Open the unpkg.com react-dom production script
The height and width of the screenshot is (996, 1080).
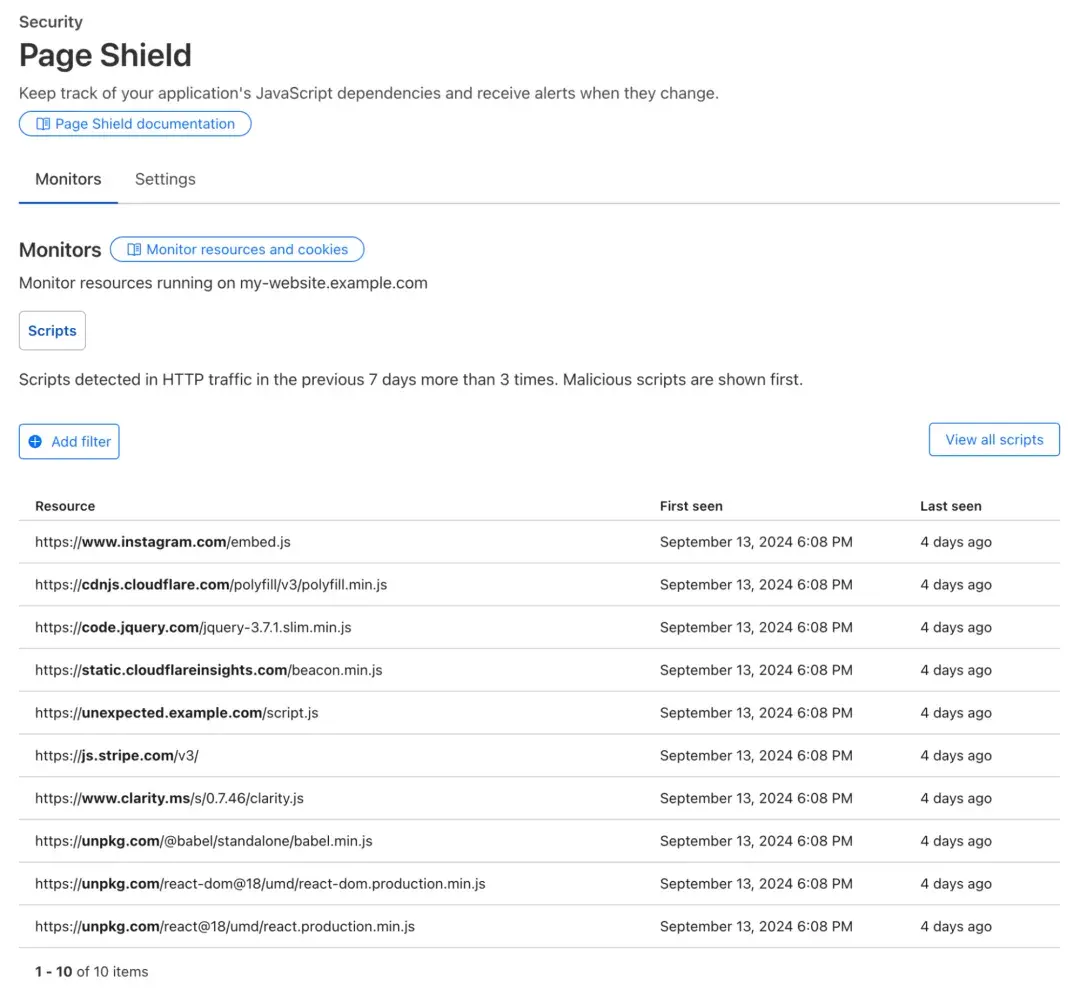click(x=260, y=884)
